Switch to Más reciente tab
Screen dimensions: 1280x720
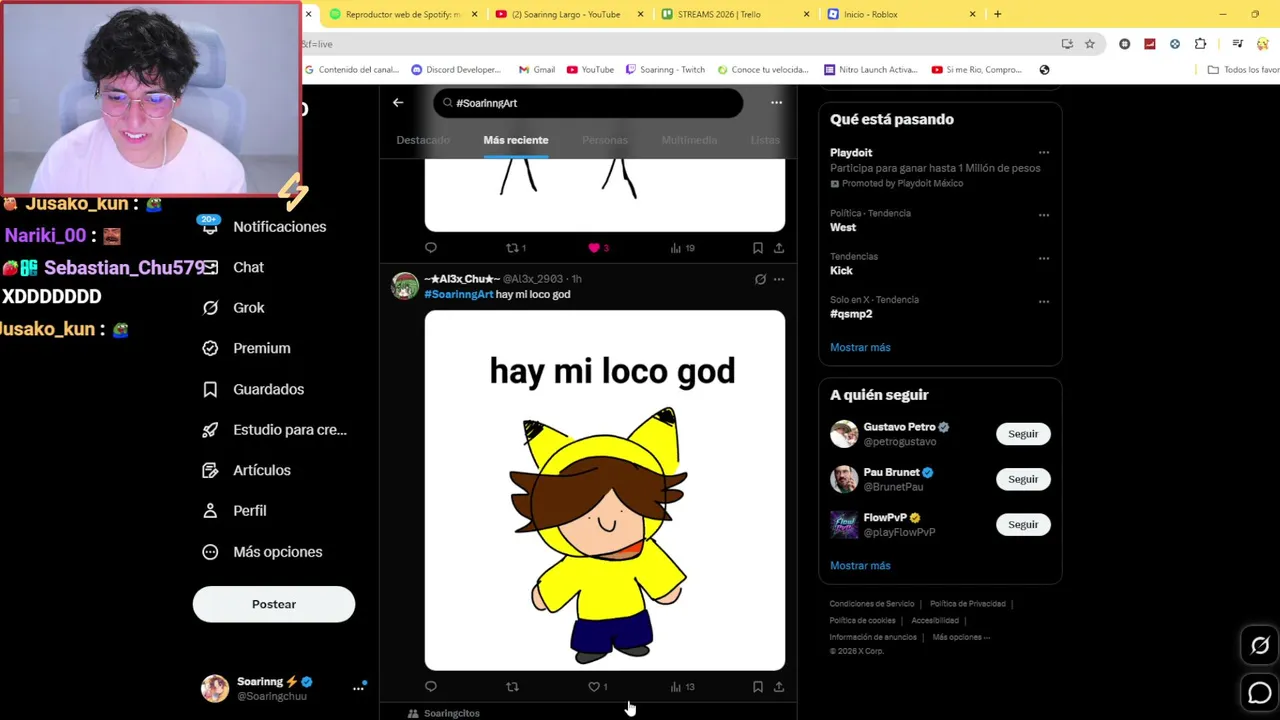(x=516, y=140)
